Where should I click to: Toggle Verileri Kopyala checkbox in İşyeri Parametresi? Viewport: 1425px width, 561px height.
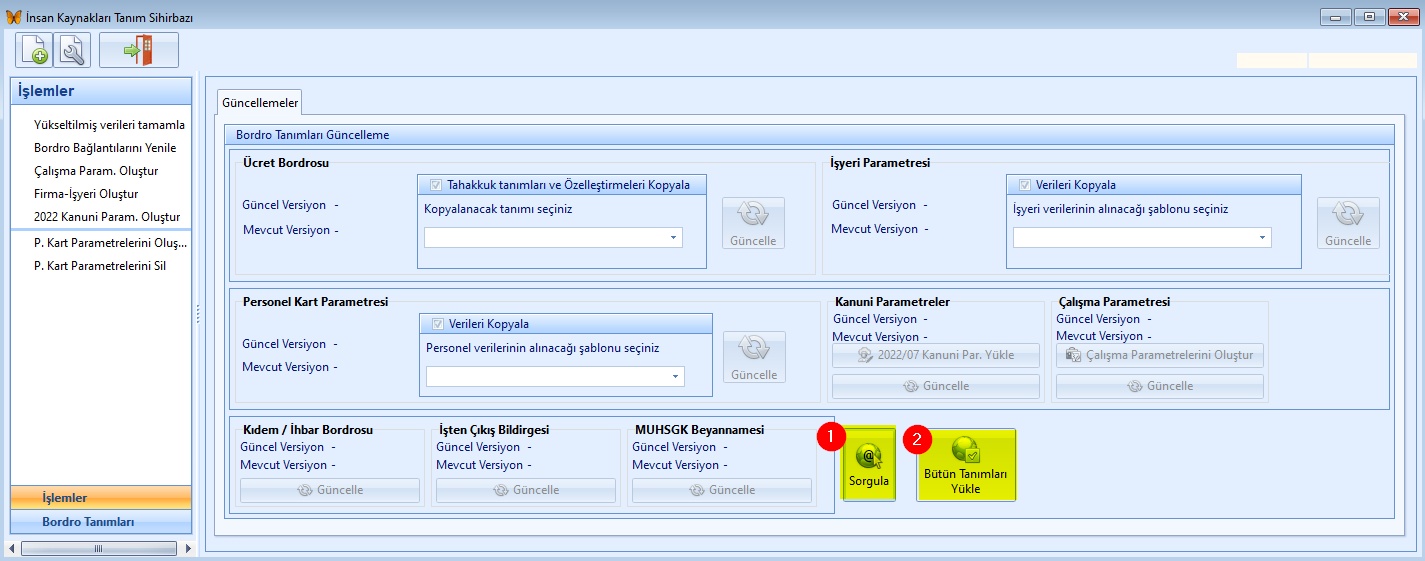[1025, 185]
